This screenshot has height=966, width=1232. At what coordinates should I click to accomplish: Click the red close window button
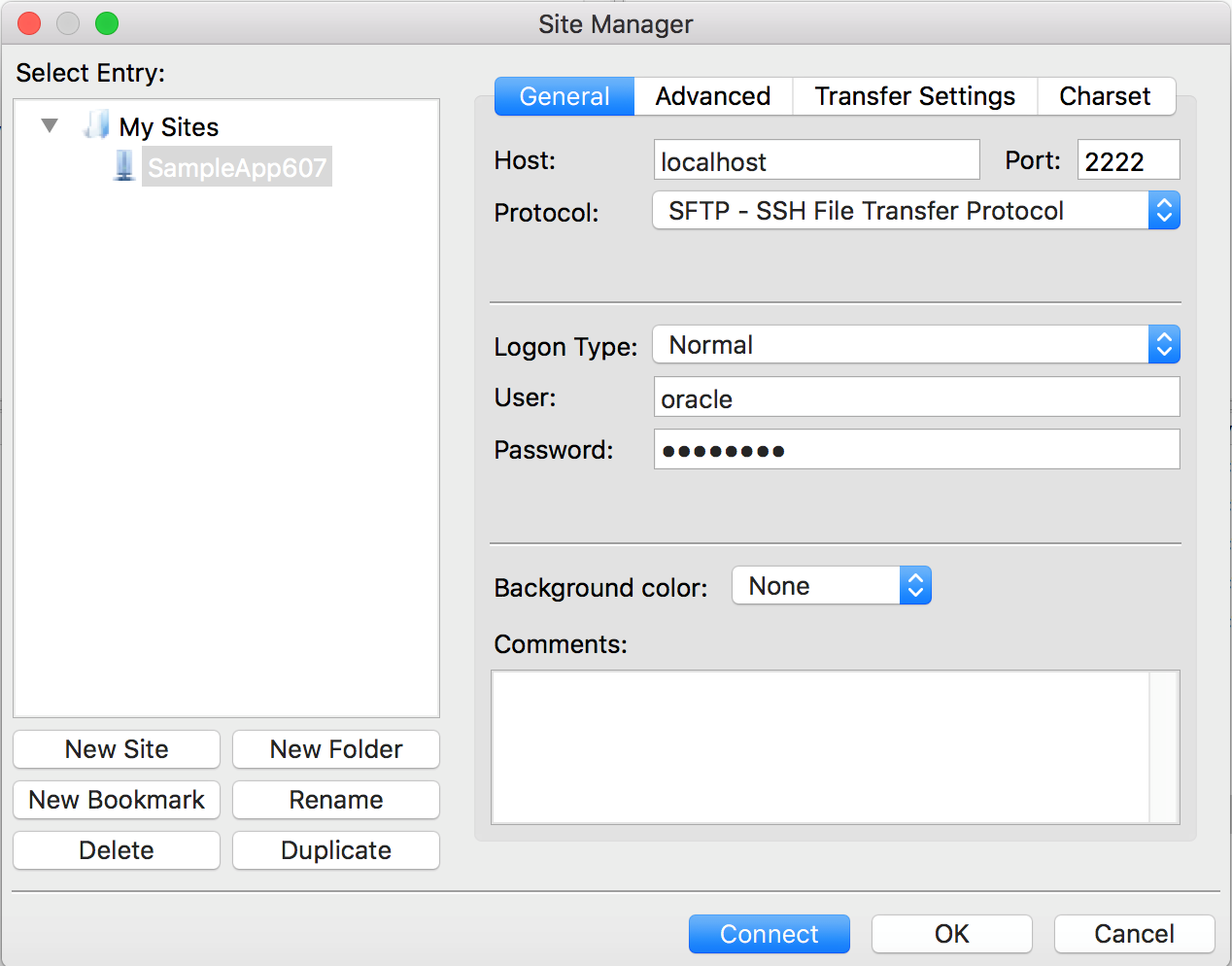pyautogui.click(x=29, y=23)
